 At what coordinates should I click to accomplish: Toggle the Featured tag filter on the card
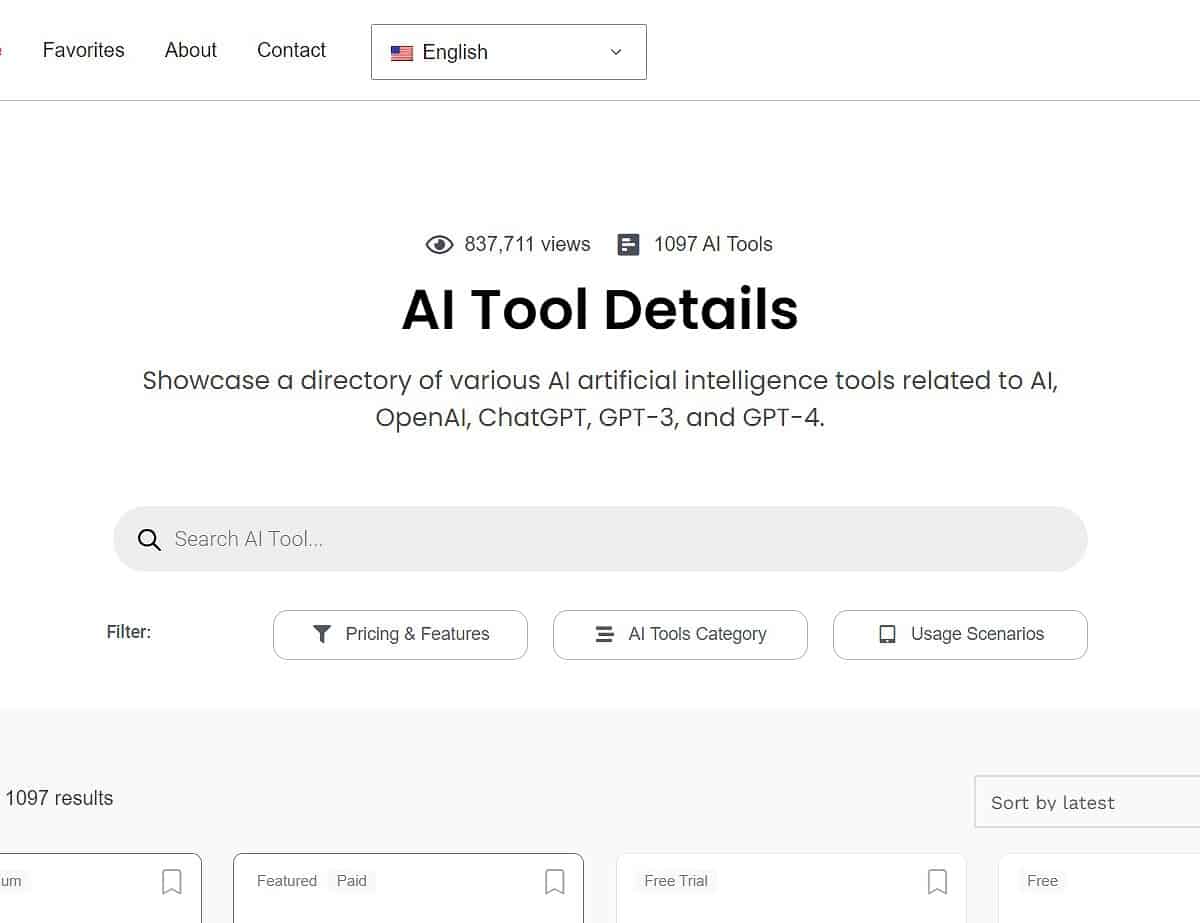(x=286, y=881)
